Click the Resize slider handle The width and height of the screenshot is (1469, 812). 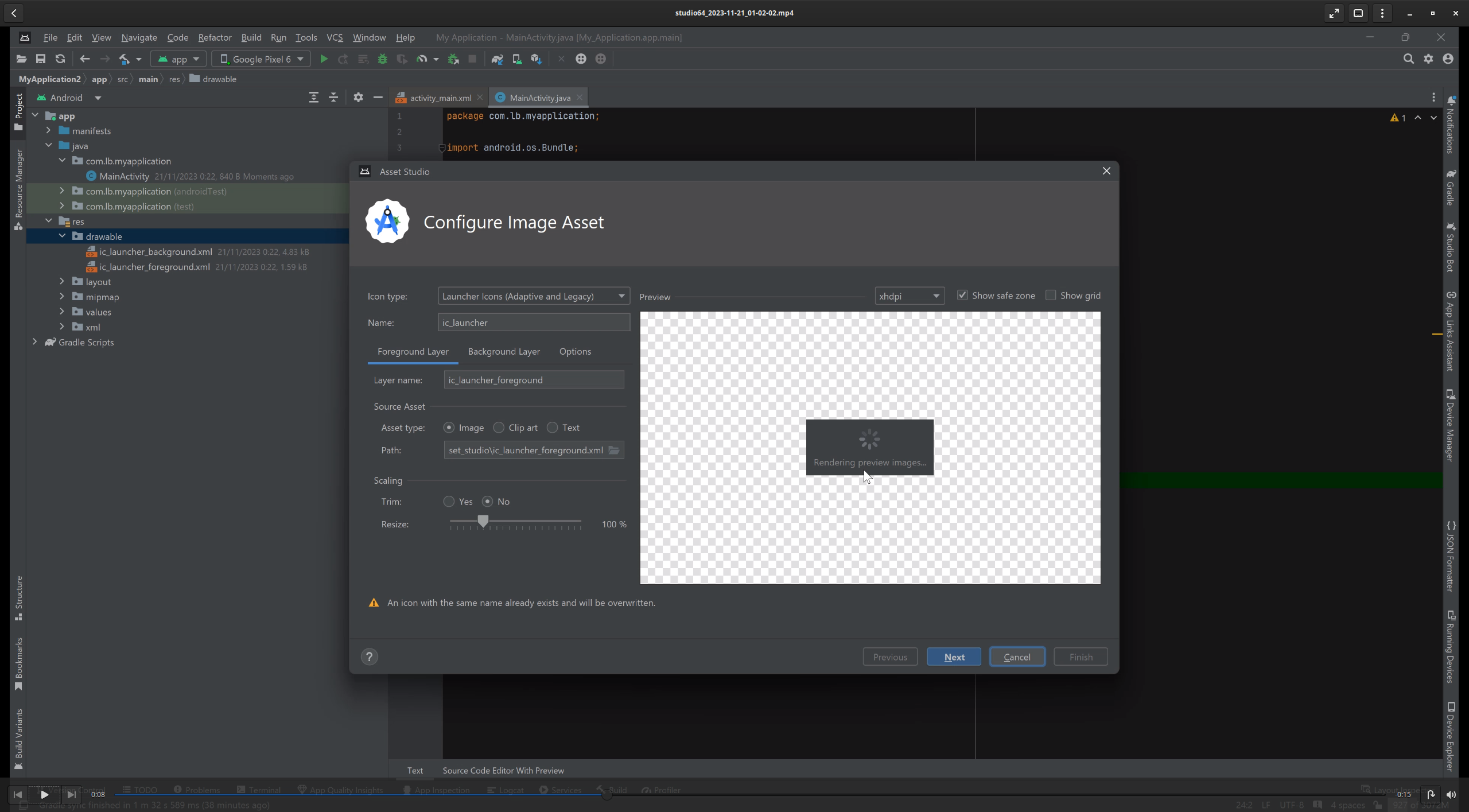coord(483,520)
